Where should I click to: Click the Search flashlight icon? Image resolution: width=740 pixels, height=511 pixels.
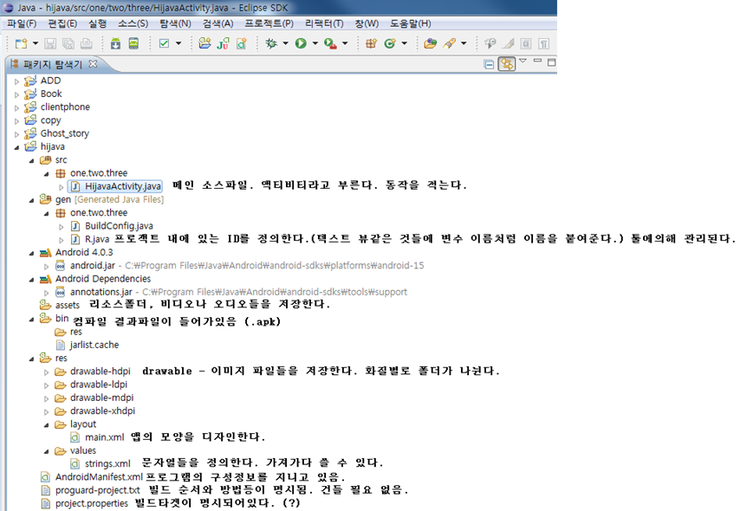[449, 44]
